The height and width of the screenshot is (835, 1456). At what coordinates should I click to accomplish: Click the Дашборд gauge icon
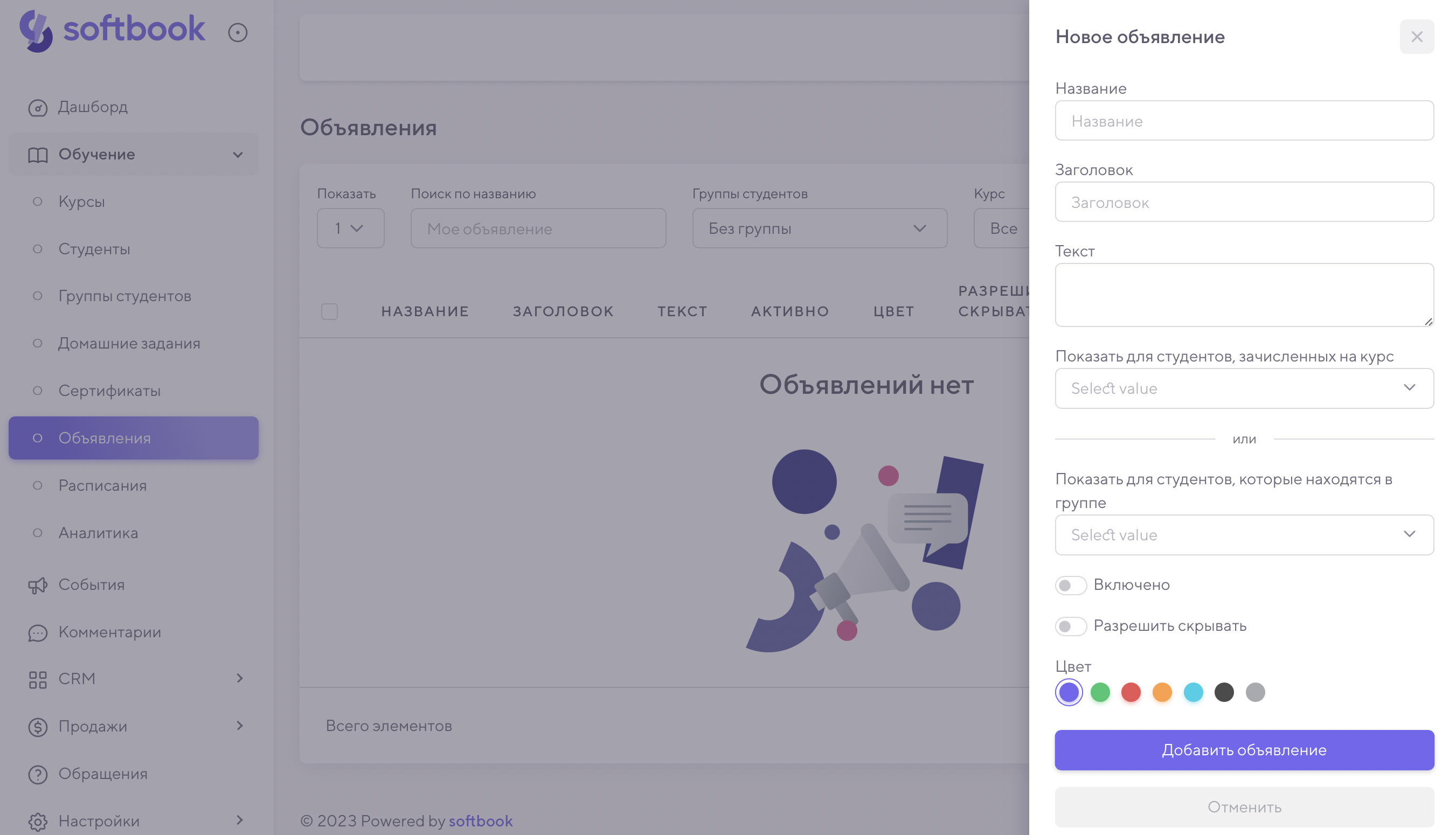(x=38, y=107)
